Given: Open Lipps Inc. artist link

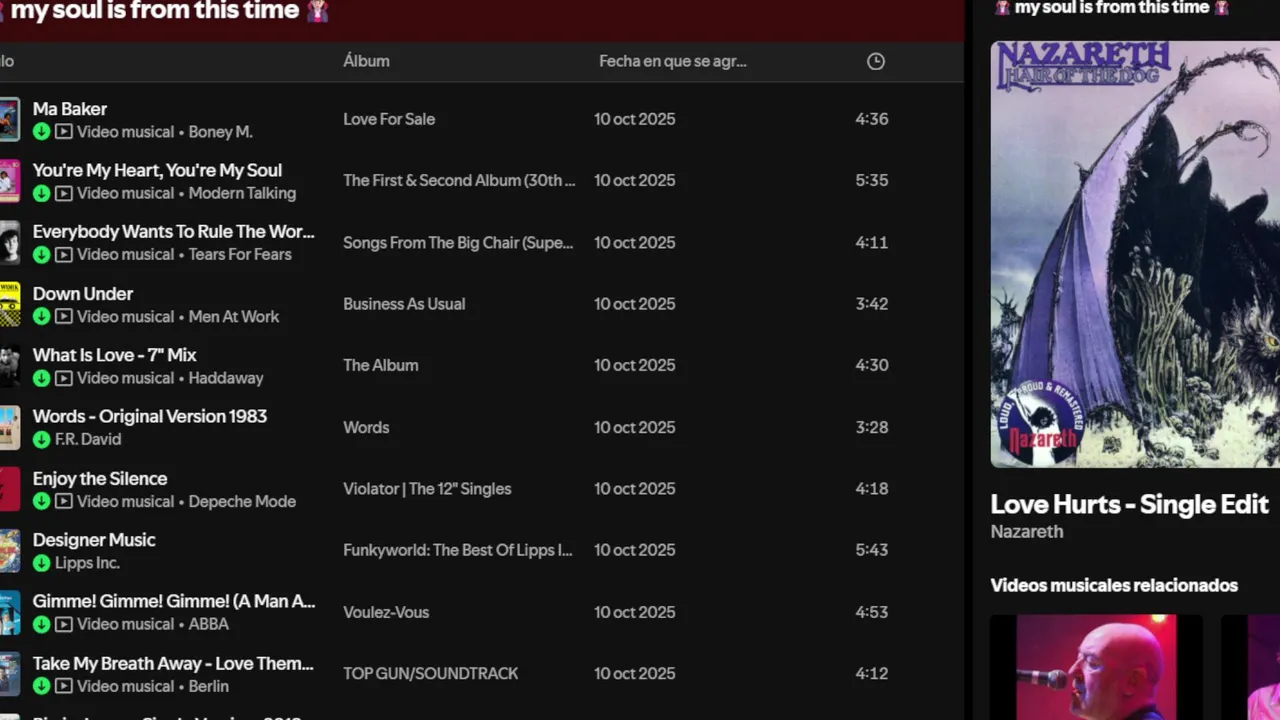Looking at the screenshot, I should 87,563.
